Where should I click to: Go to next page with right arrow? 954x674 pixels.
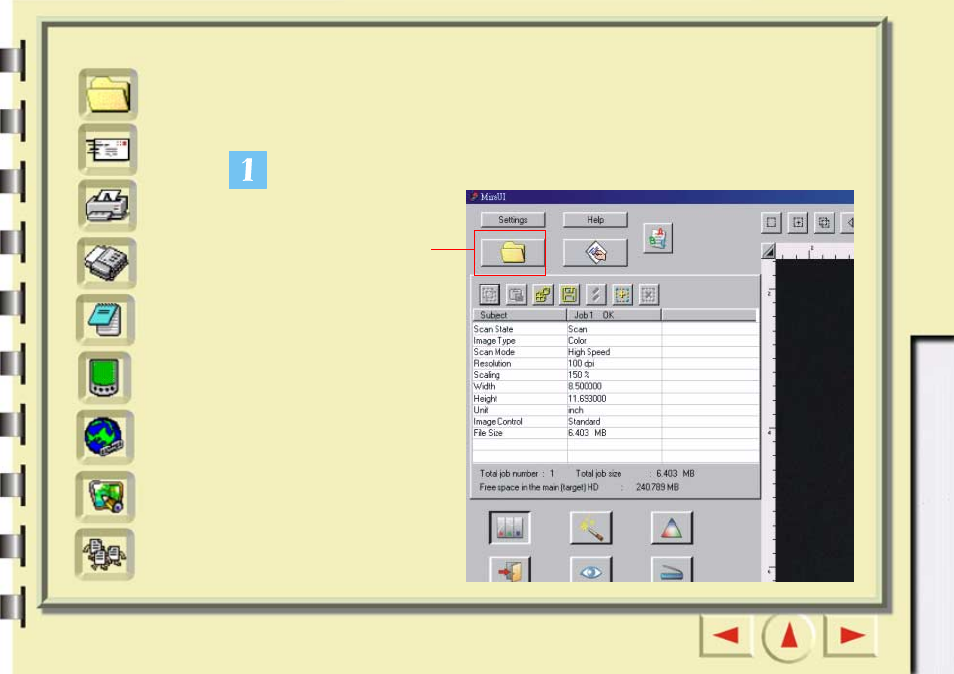click(851, 636)
